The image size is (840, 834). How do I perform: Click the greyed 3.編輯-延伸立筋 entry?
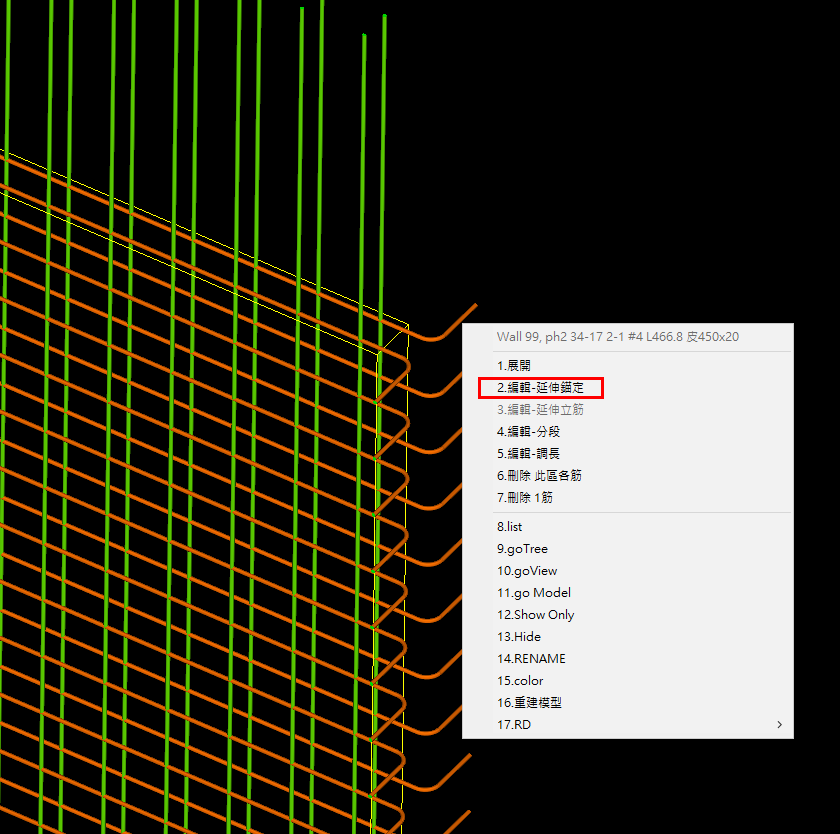[627, 409]
